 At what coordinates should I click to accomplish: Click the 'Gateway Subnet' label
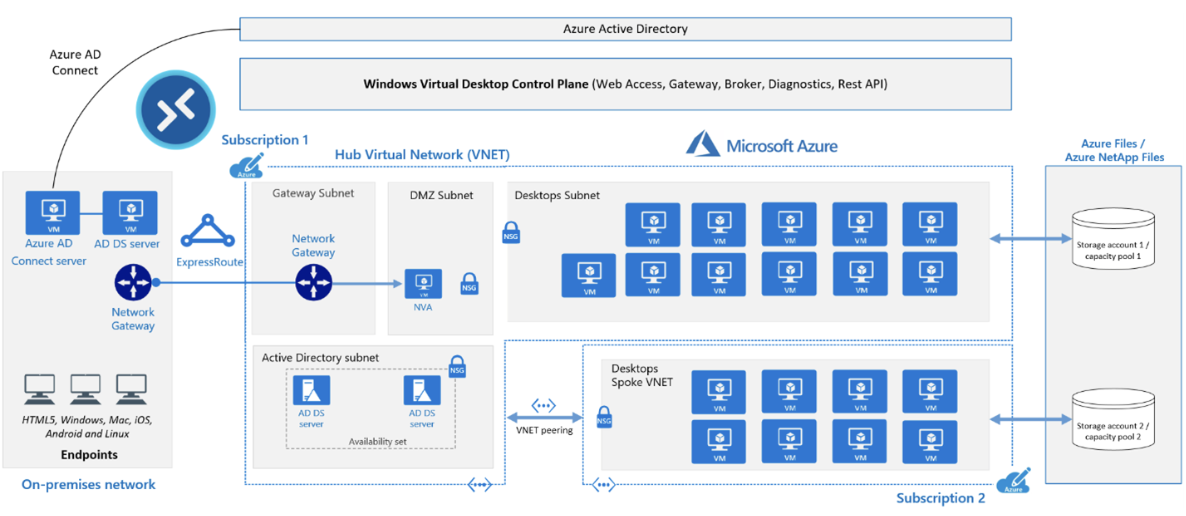click(313, 193)
